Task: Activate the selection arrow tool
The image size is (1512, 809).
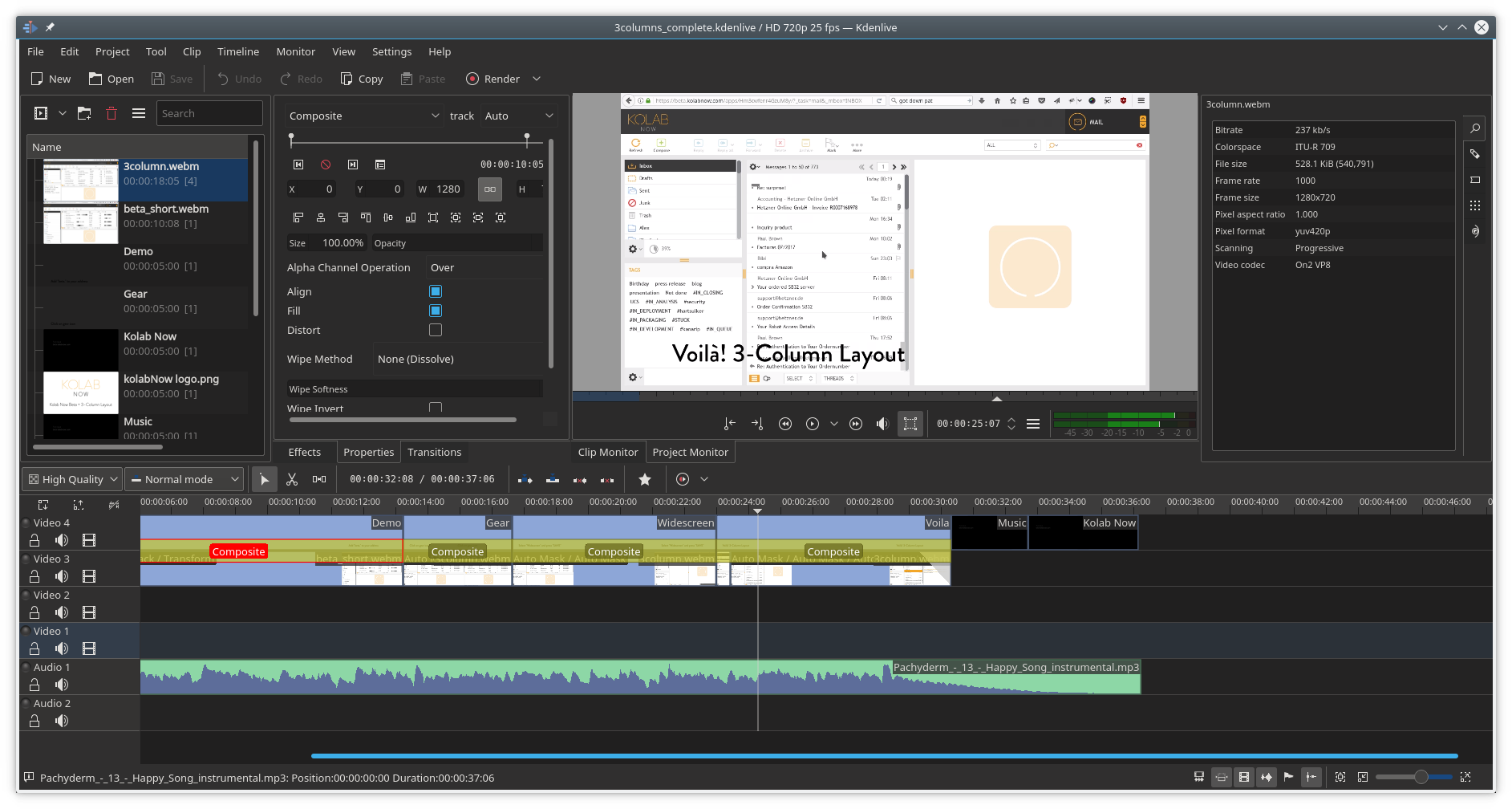Action: click(x=265, y=479)
